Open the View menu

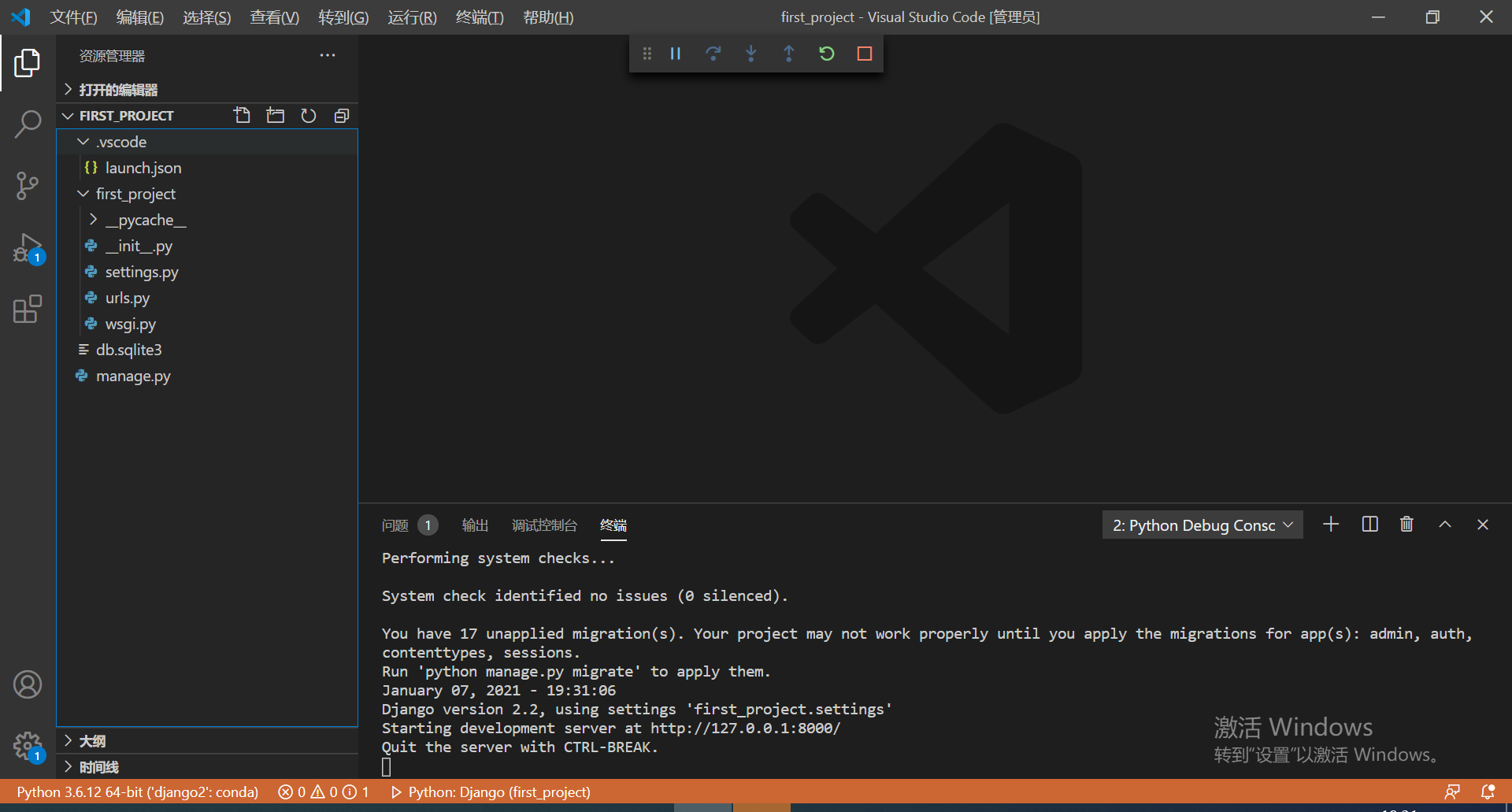[275, 17]
